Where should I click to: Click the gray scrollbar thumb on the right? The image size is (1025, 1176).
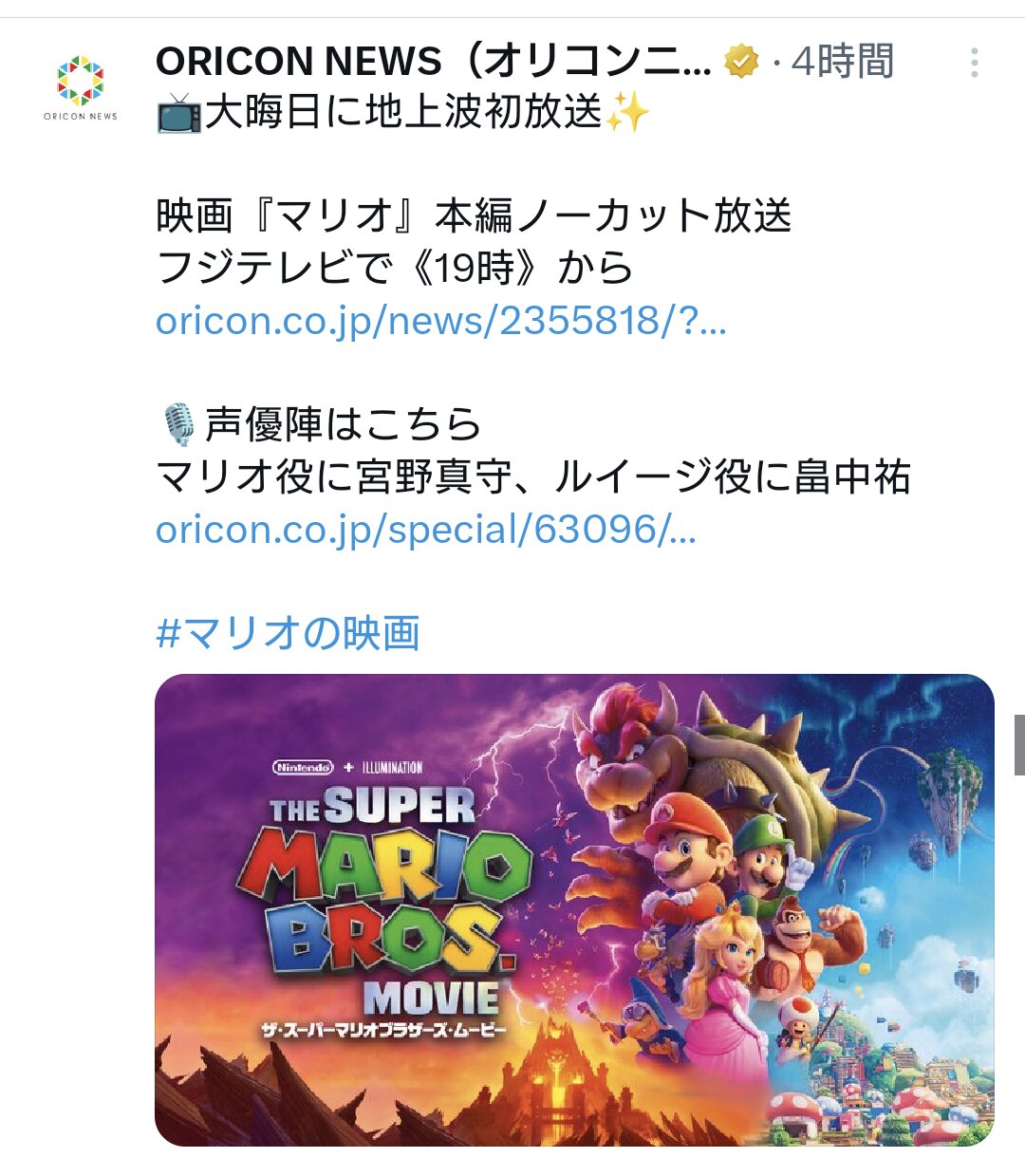(x=1019, y=745)
